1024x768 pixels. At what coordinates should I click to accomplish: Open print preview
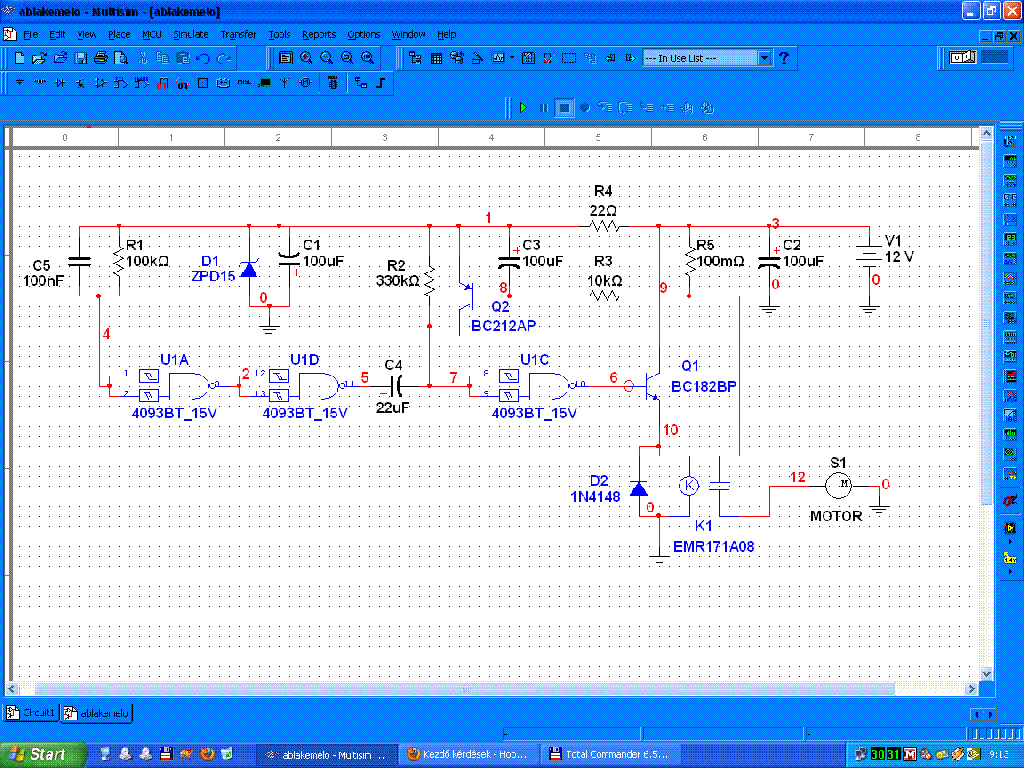coord(121,58)
